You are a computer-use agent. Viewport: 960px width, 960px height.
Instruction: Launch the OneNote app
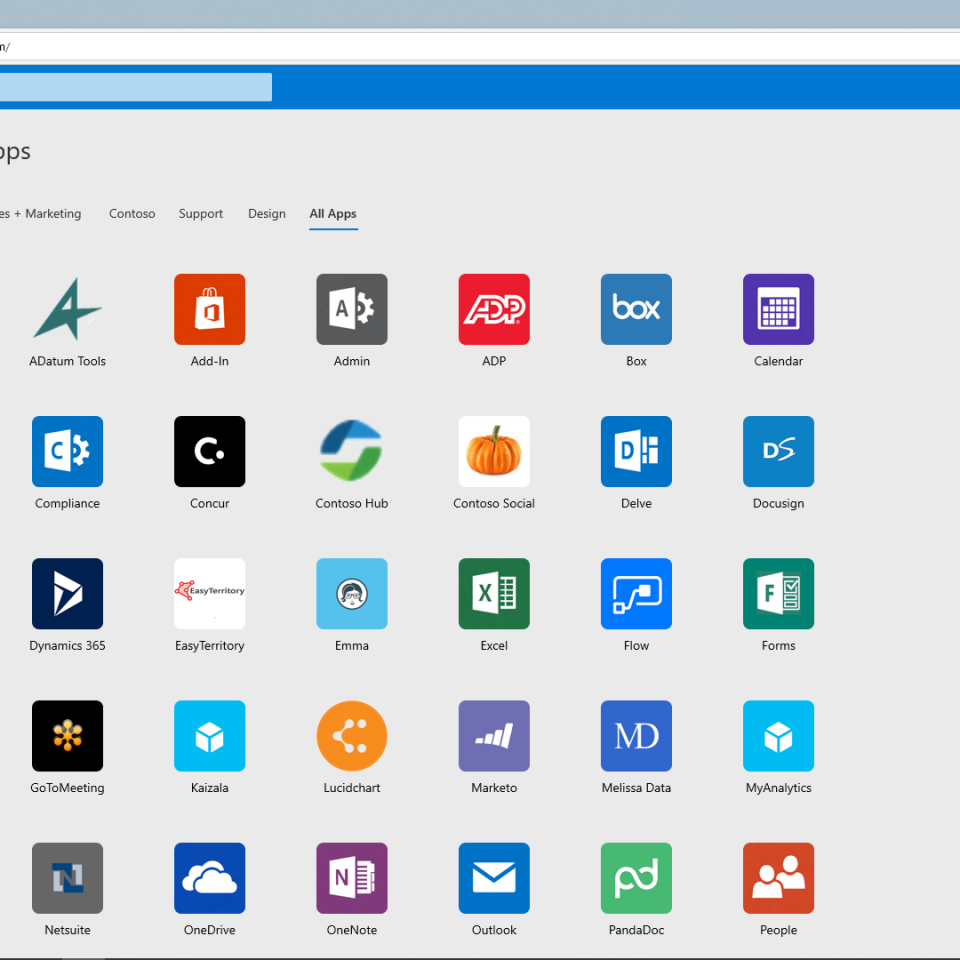coord(352,878)
